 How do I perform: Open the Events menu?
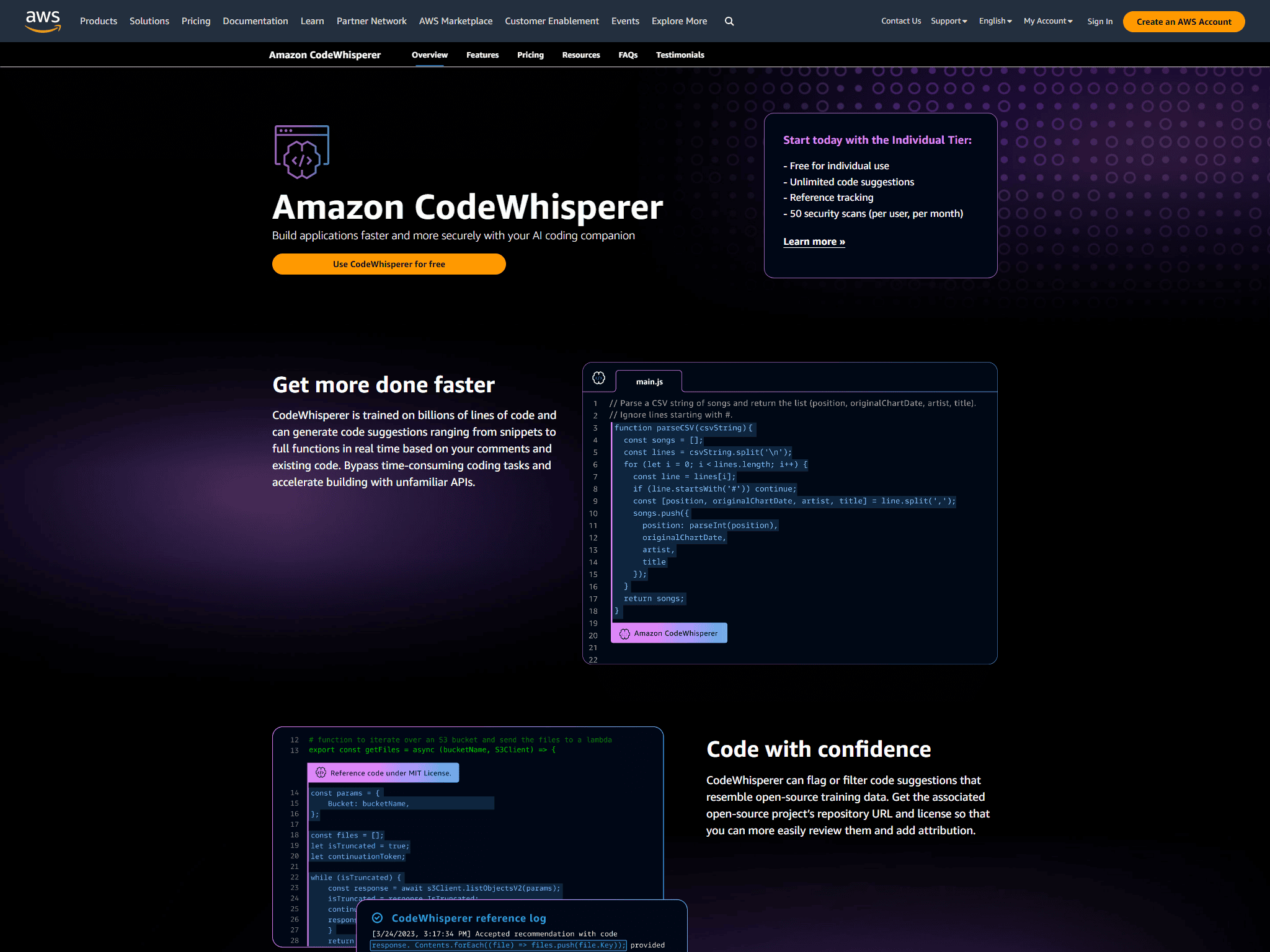[x=625, y=21]
